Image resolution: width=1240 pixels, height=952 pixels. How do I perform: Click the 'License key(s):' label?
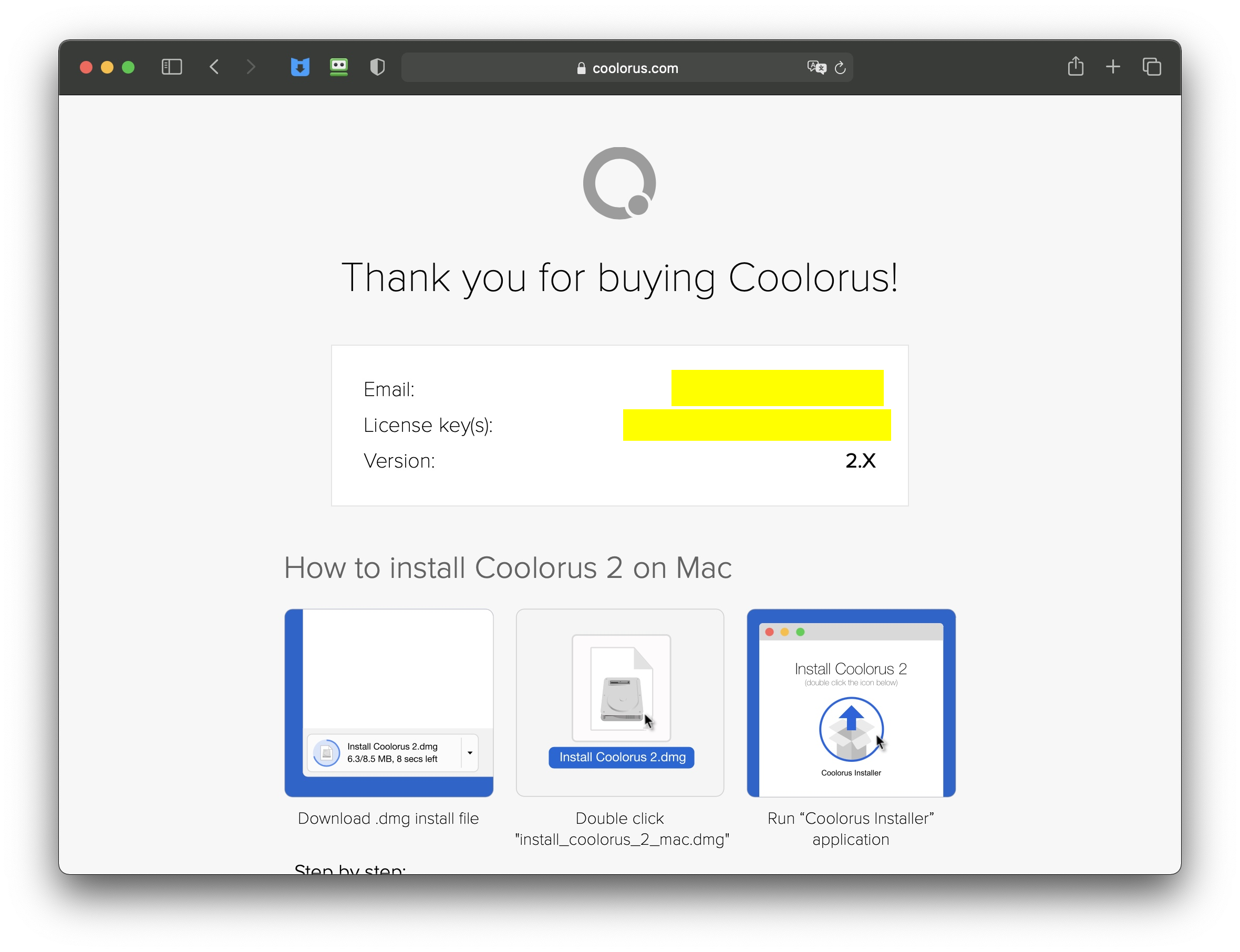[428, 425]
